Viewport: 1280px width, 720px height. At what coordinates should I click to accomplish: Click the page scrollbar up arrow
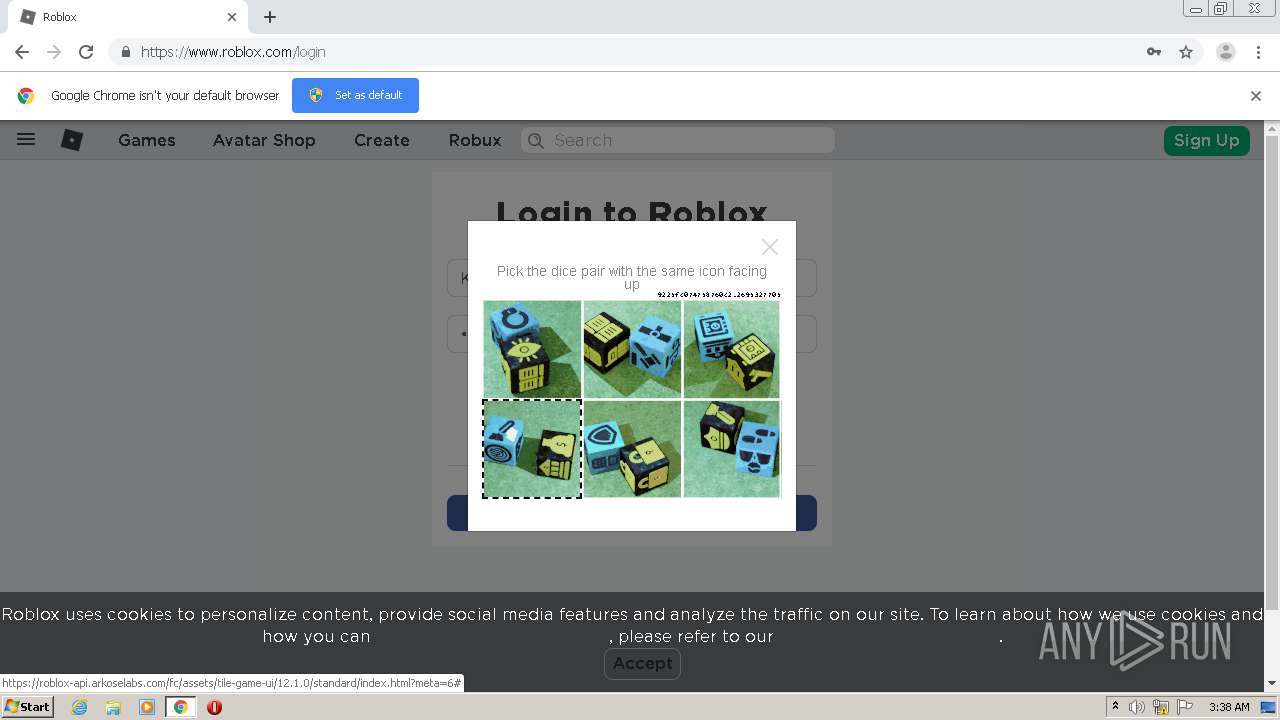click(x=1272, y=129)
